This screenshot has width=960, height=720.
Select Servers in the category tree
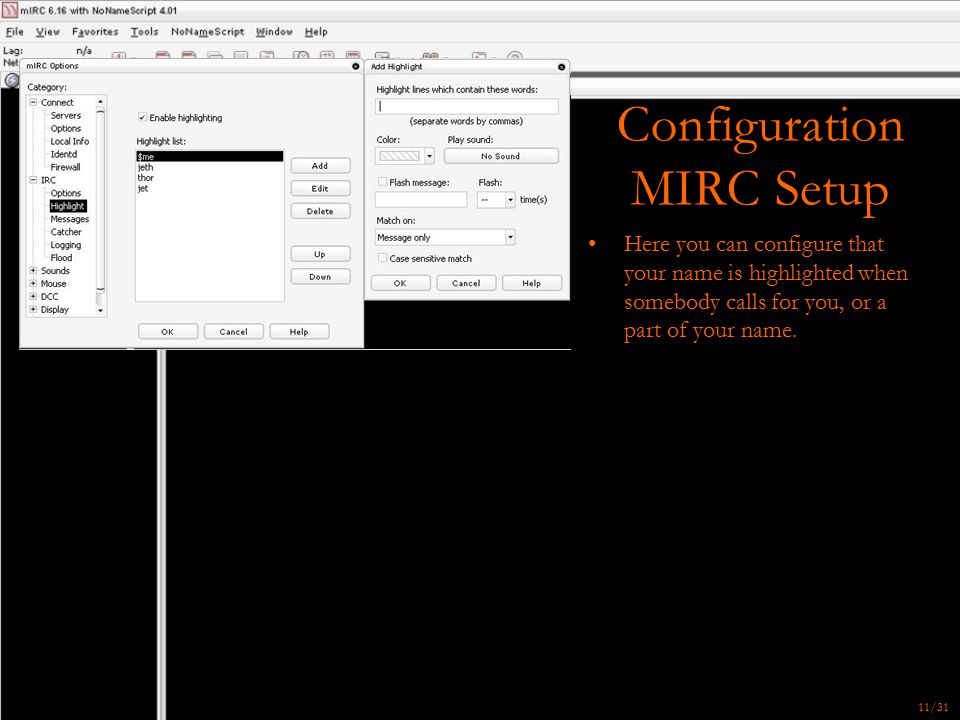tap(66, 115)
